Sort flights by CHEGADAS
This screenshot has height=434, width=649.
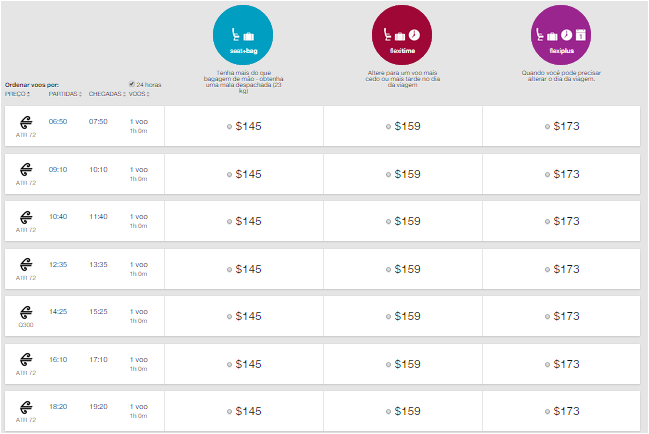(105, 93)
